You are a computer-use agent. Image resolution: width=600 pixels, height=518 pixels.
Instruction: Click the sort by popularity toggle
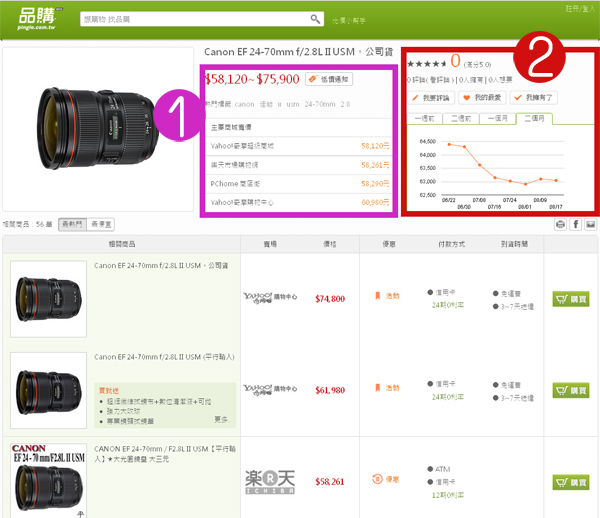click(72, 224)
